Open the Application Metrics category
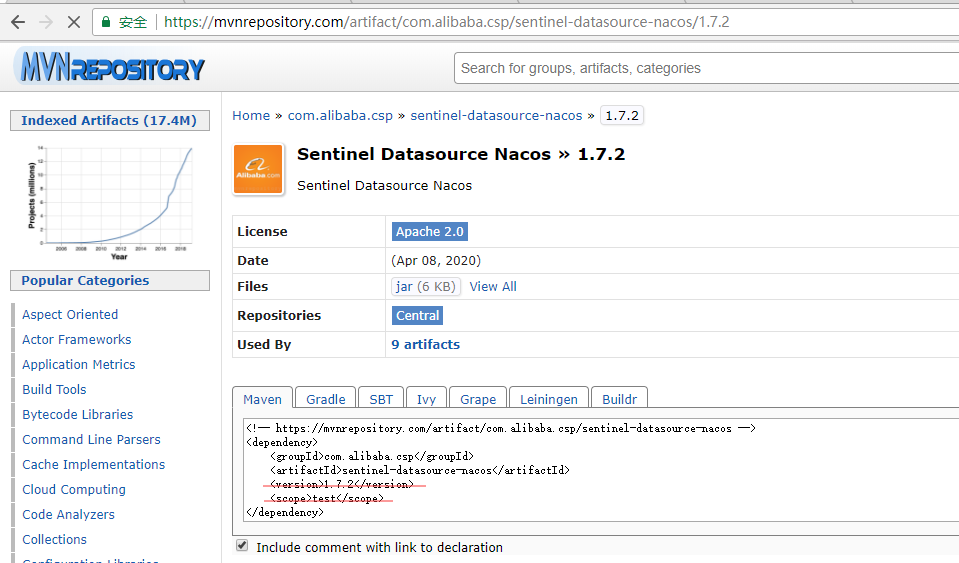Viewport: 959px width, 563px height. [x=79, y=364]
